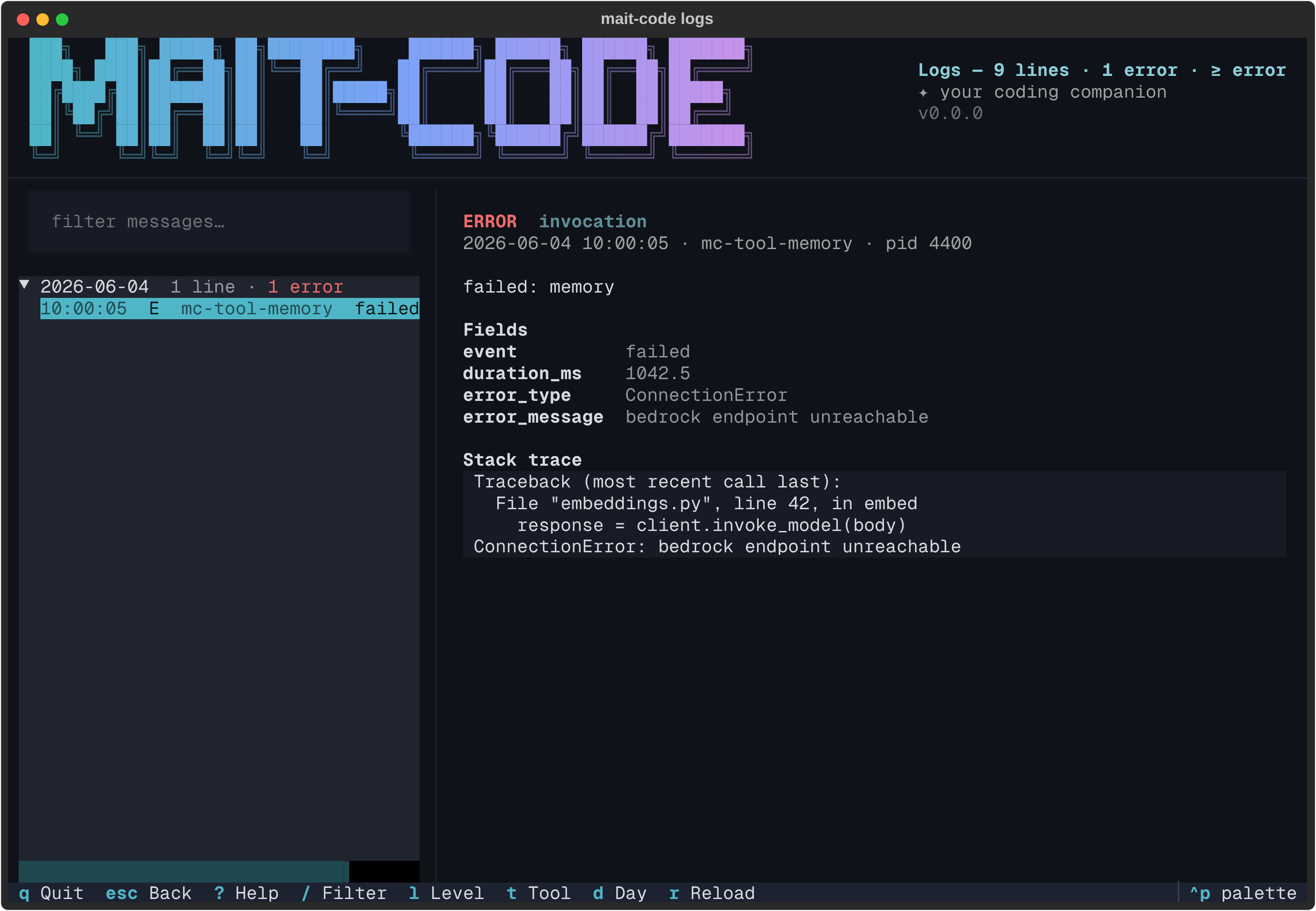Click the "your coding companion" tagline

(x=1053, y=92)
